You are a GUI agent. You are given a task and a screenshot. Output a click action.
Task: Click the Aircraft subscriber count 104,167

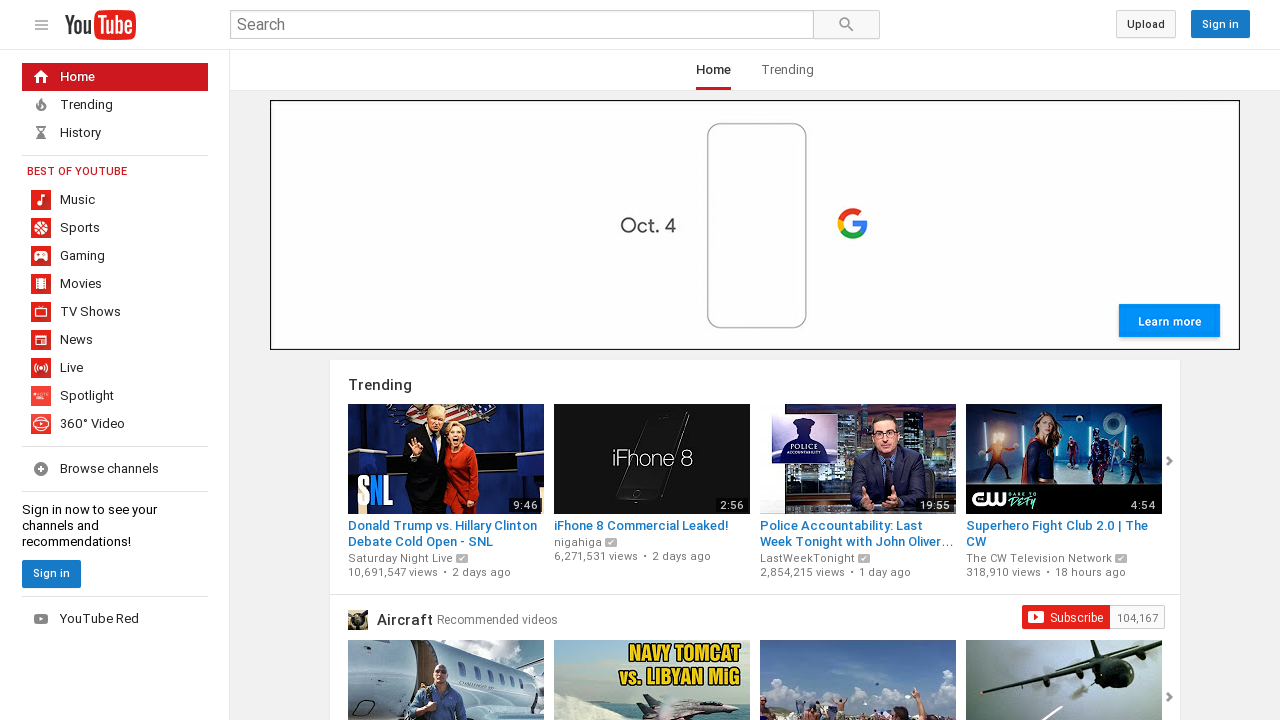pyautogui.click(x=1137, y=618)
